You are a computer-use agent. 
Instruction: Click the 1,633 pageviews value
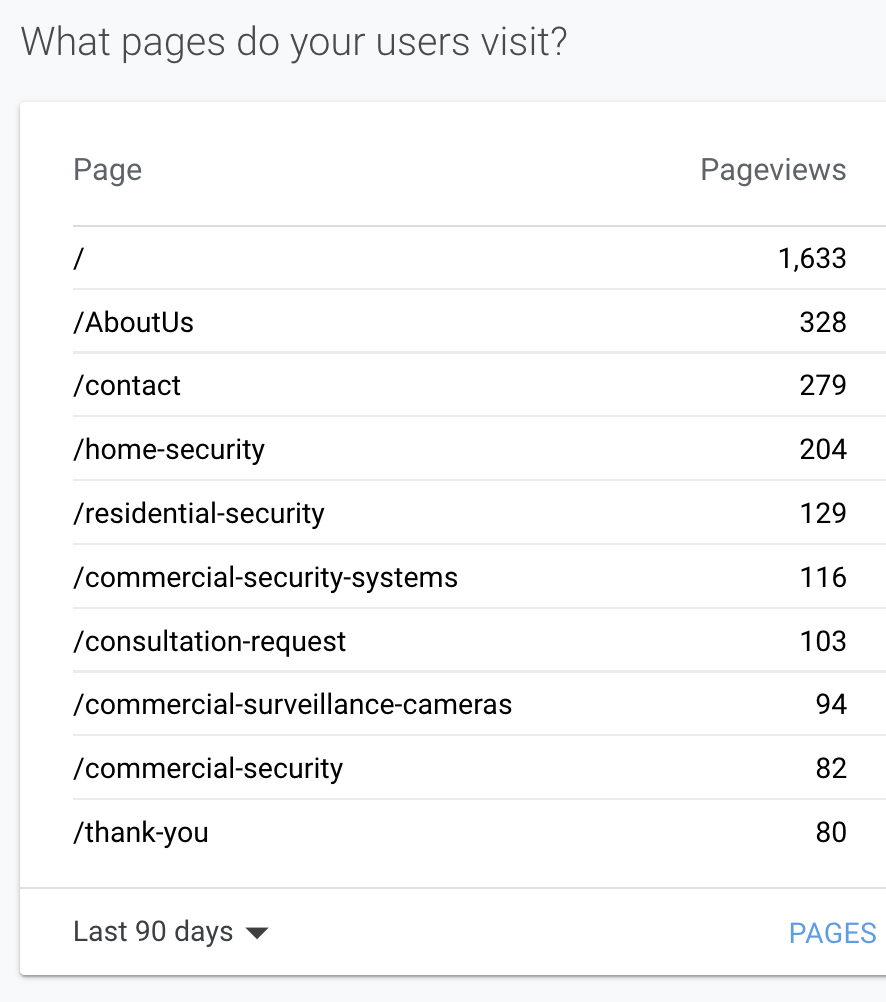click(x=812, y=258)
